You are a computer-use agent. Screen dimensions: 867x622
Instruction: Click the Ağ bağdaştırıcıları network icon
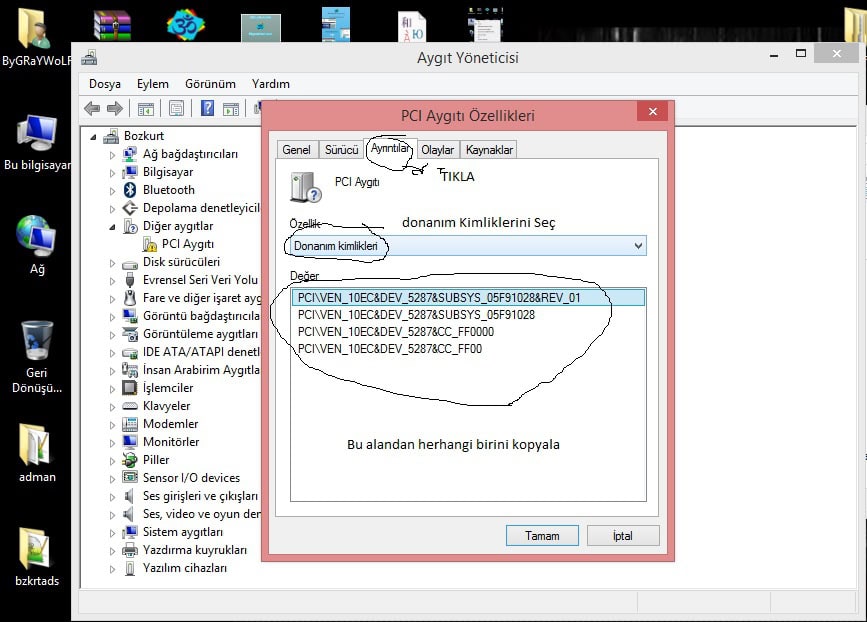[129, 154]
